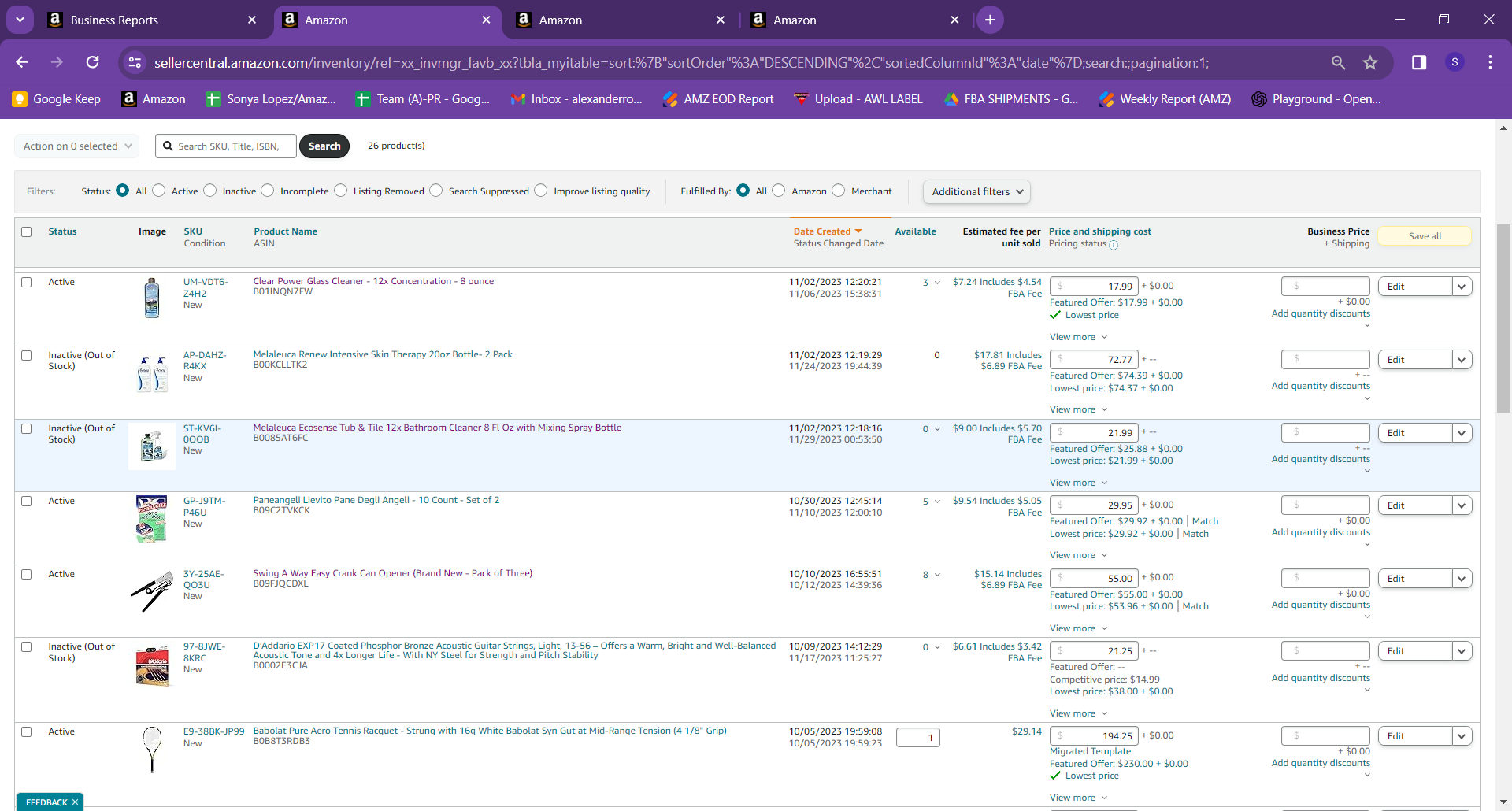
Task: Focus the Search SKU, Title, ISBN field
Action: 226,146
